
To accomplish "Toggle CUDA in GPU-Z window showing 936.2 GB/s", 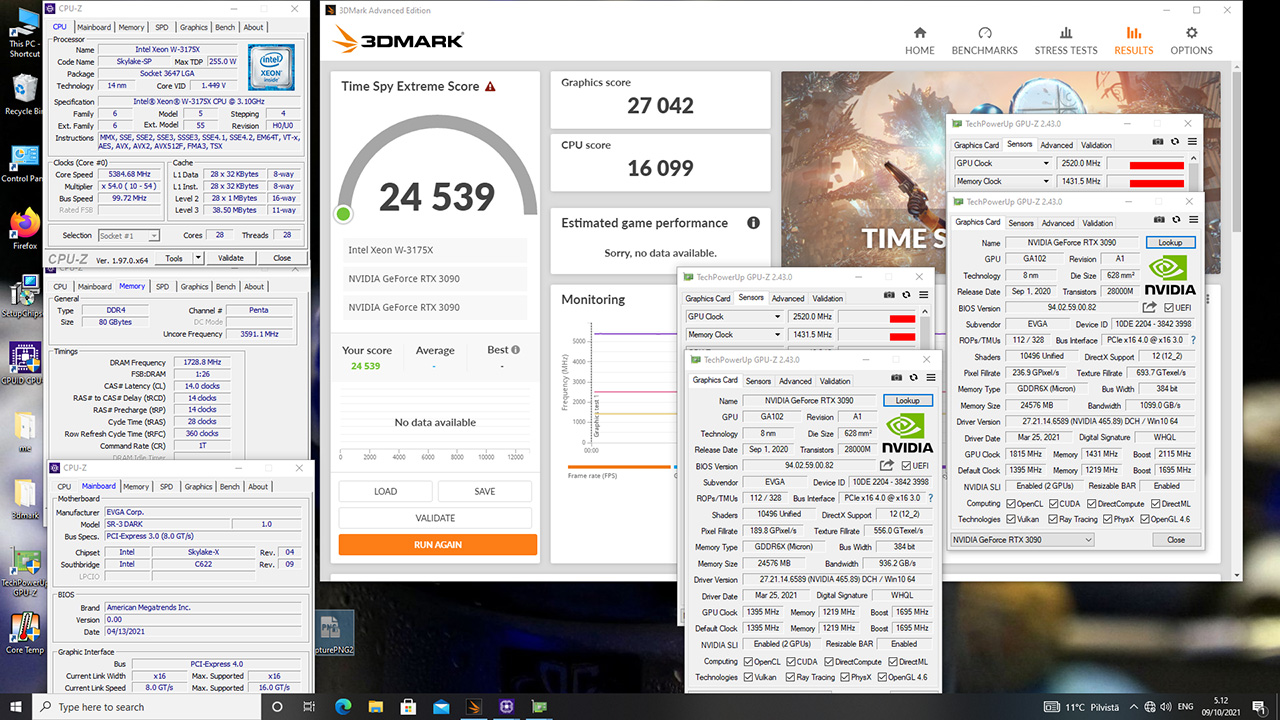I will click(789, 661).
